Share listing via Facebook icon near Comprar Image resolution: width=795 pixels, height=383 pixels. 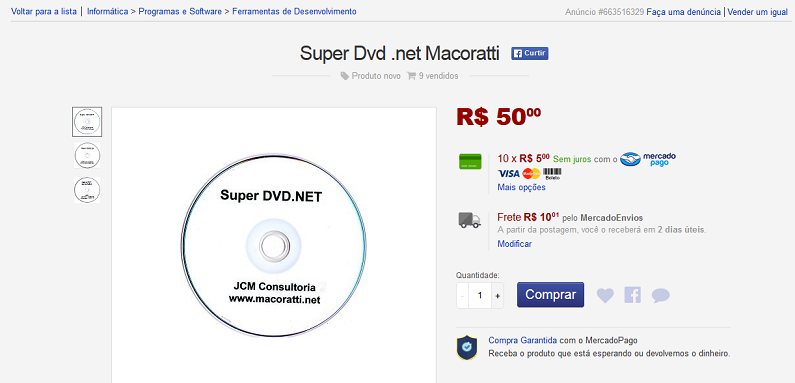click(x=633, y=295)
